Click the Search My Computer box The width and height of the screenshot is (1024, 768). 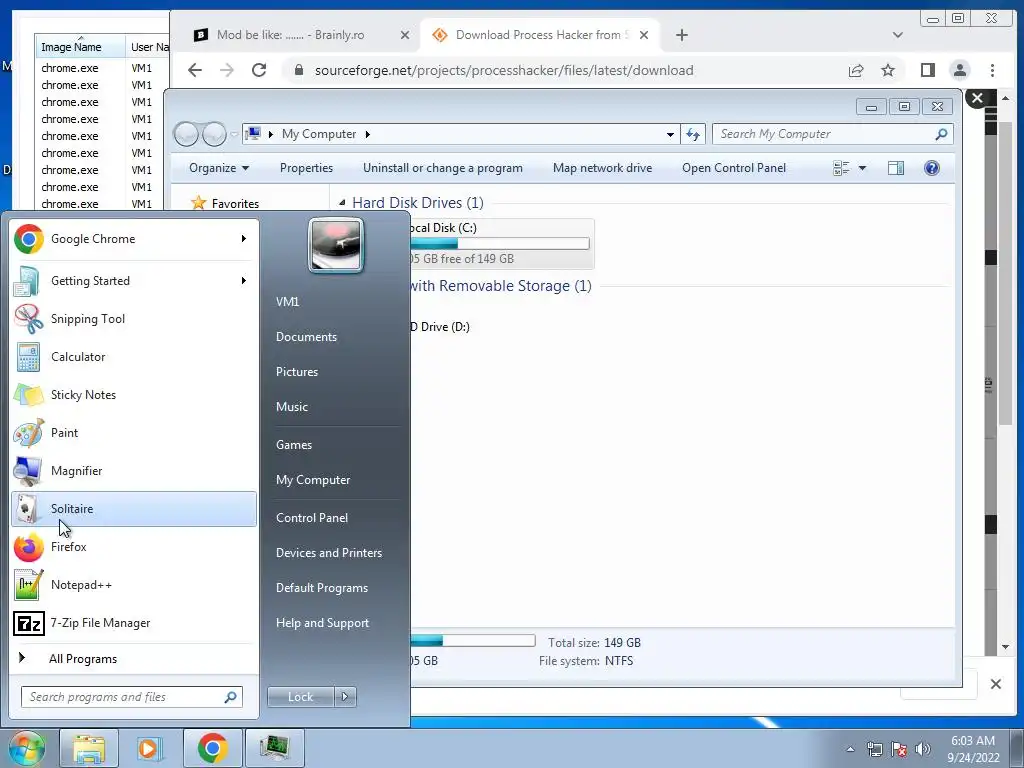pyautogui.click(x=833, y=134)
